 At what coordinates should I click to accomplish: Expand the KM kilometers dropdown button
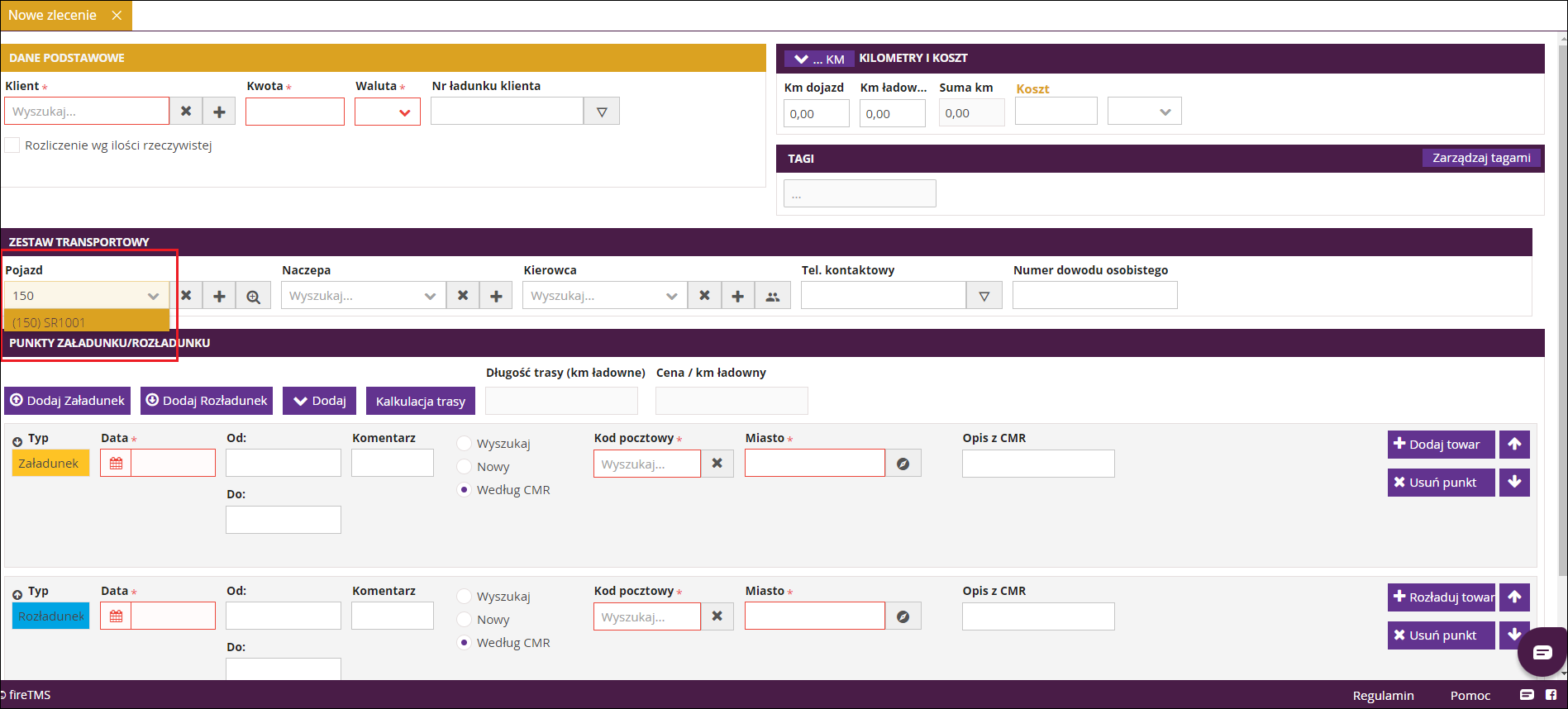pos(819,59)
